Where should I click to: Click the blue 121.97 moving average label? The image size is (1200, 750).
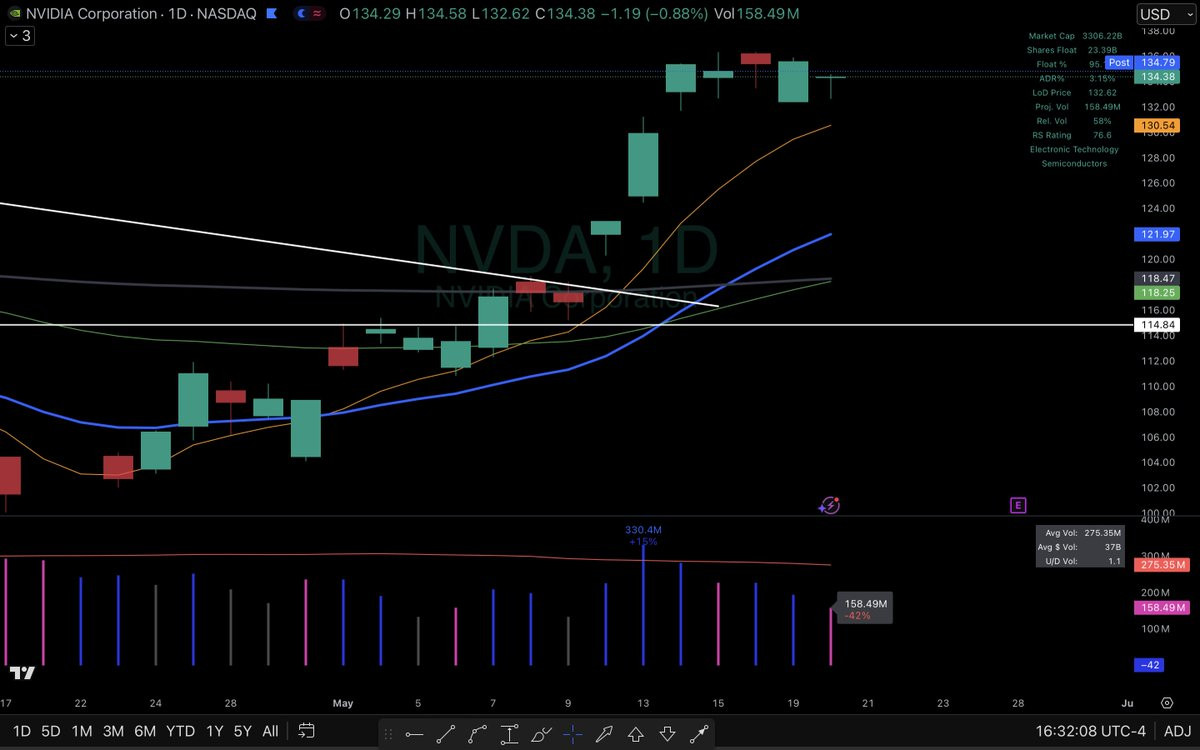[1159, 234]
